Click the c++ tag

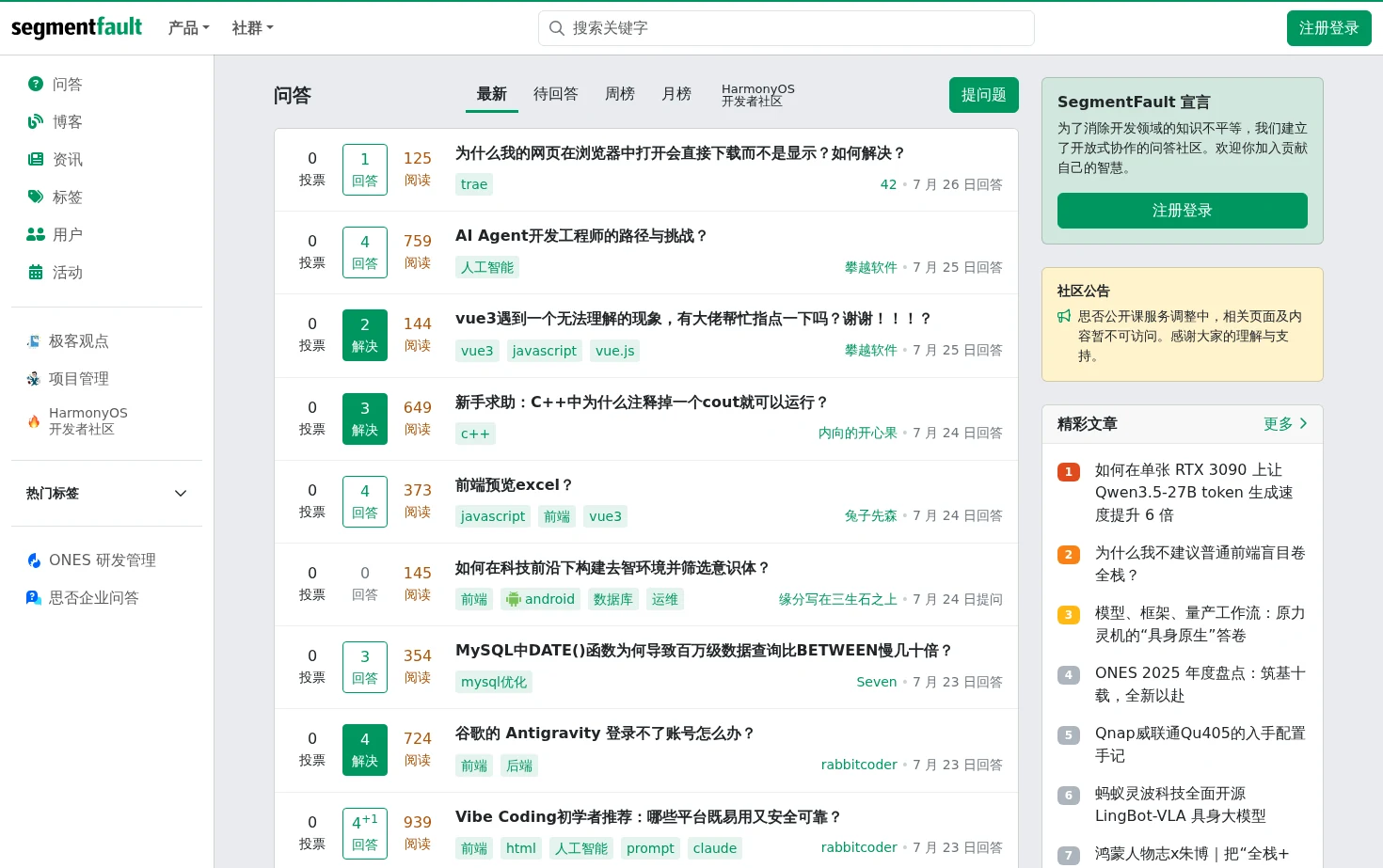pyautogui.click(x=475, y=434)
